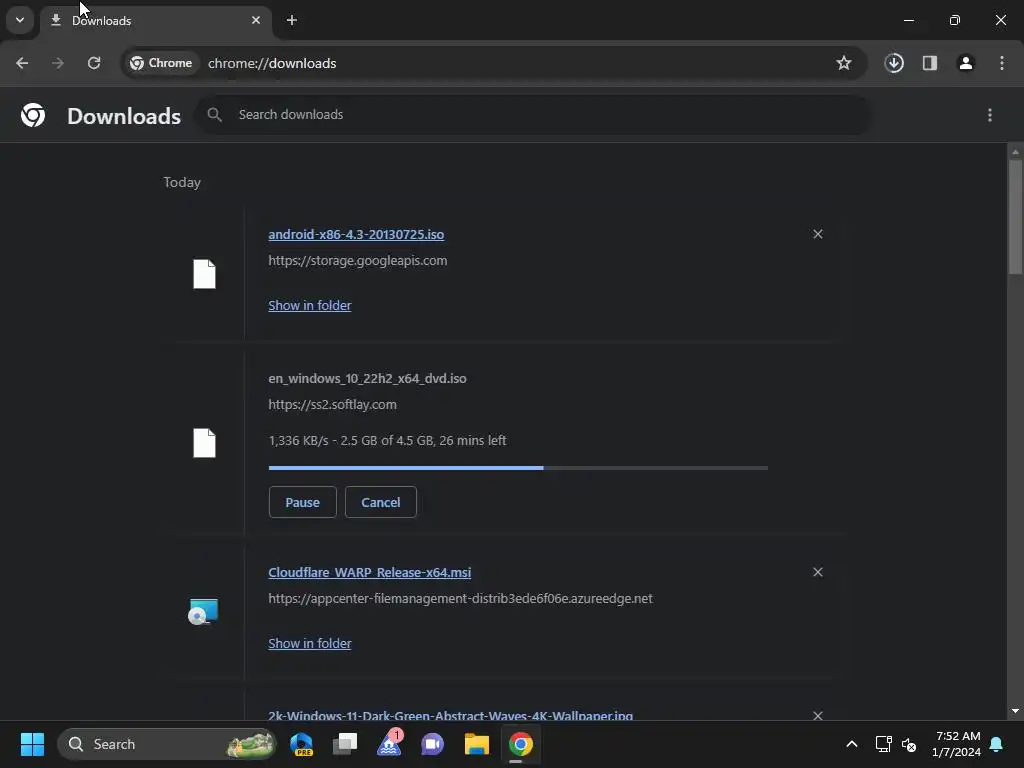Click the muted volume tray icon
This screenshot has width=1024, height=768.
coord(909,744)
